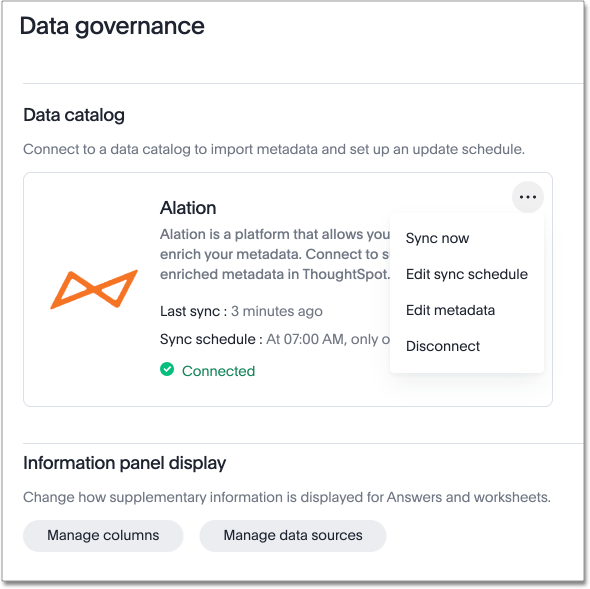Click the Last sync time value
Viewport: 590px width, 589px height.
pyautogui.click(x=277, y=311)
